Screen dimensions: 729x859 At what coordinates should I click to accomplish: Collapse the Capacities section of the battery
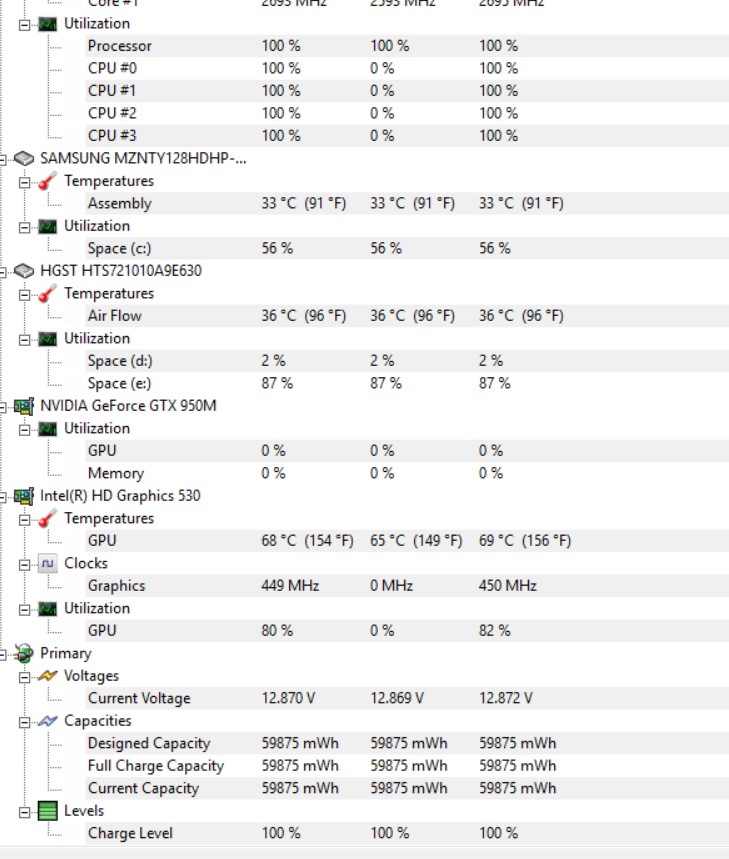[x=24, y=721]
